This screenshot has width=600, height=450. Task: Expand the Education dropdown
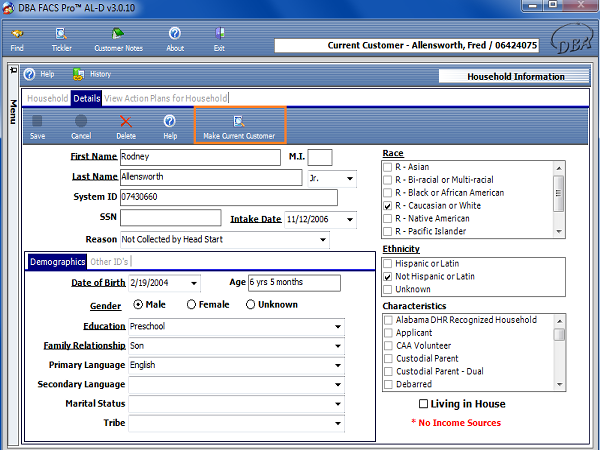pyautogui.click(x=336, y=326)
